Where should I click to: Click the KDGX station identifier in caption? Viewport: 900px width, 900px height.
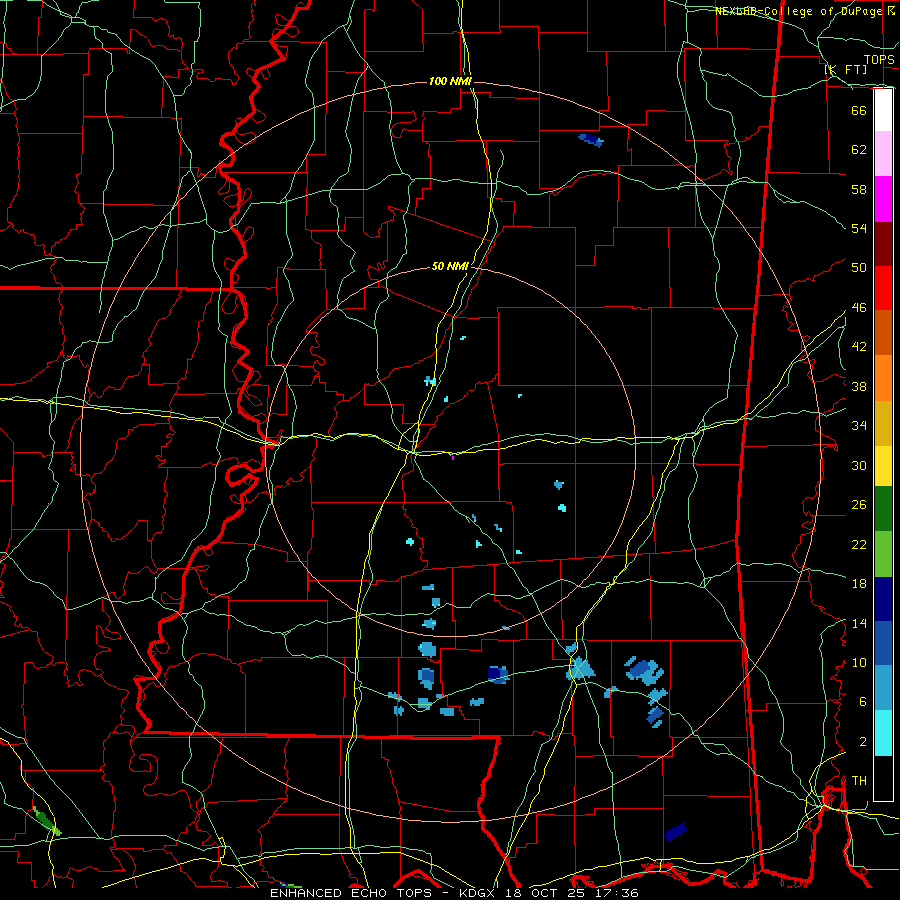click(x=479, y=893)
